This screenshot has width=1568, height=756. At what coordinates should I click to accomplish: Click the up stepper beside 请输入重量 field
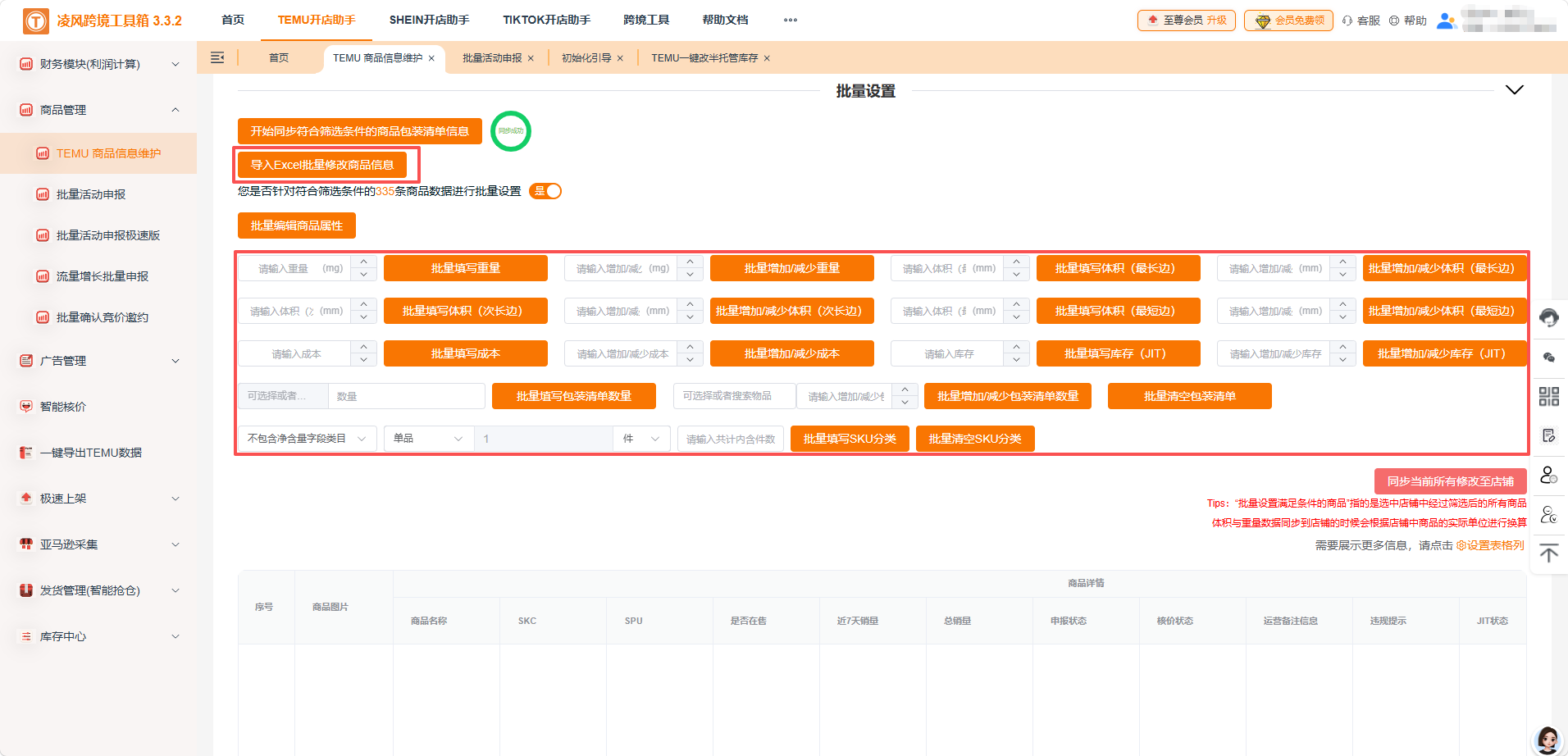[363, 261]
